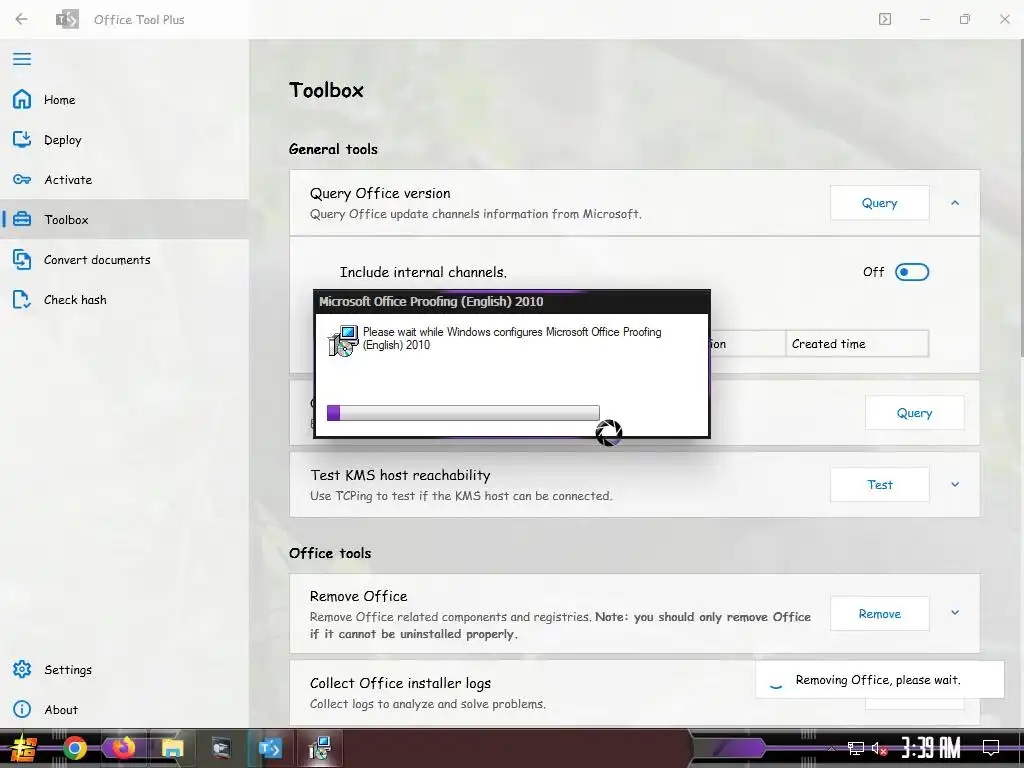Click the Convert documents icon
This screenshot has height=768, width=1024.
[22, 259]
